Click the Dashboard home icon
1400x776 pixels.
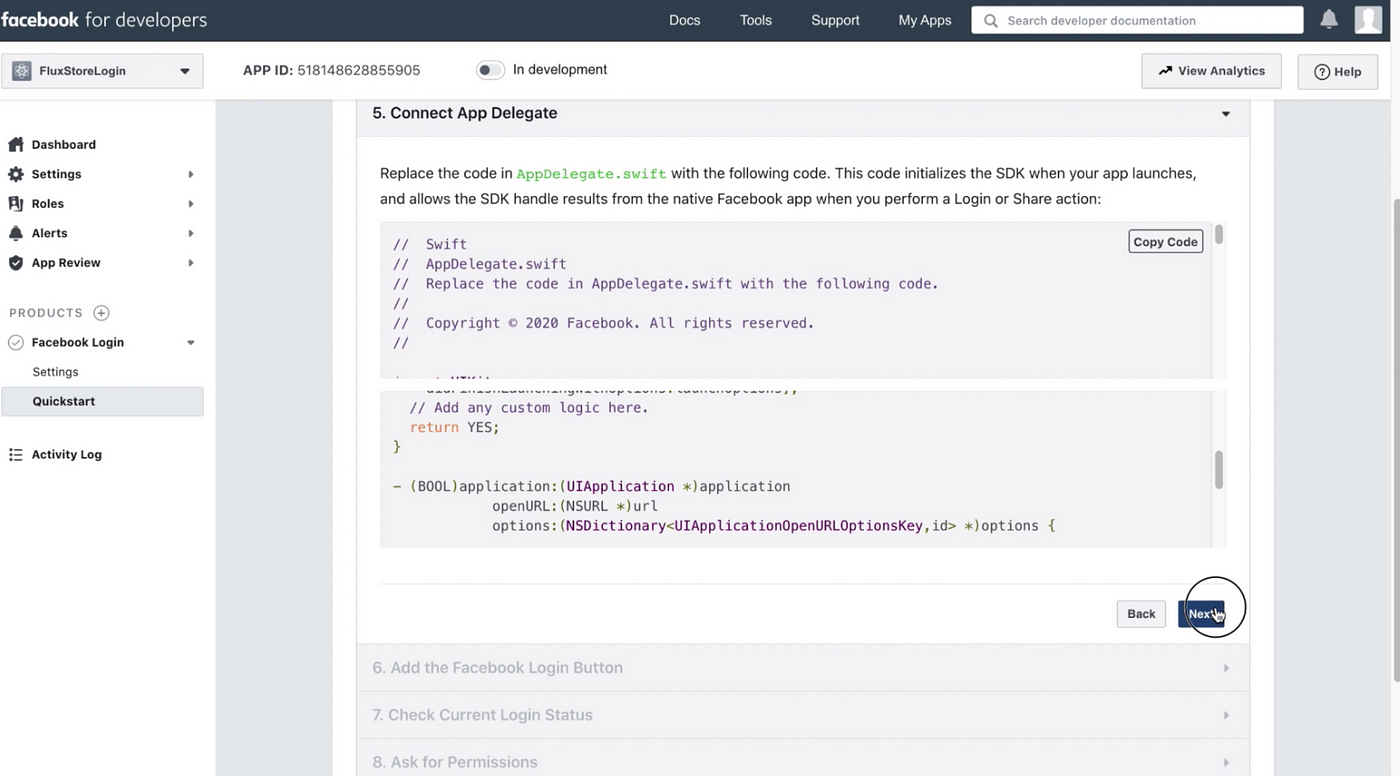16,144
